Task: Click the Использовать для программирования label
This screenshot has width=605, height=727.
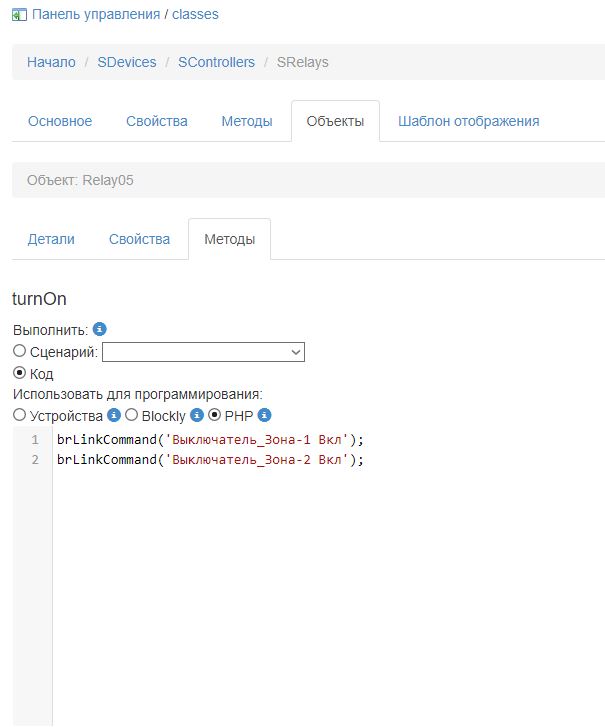Action: tap(138, 394)
